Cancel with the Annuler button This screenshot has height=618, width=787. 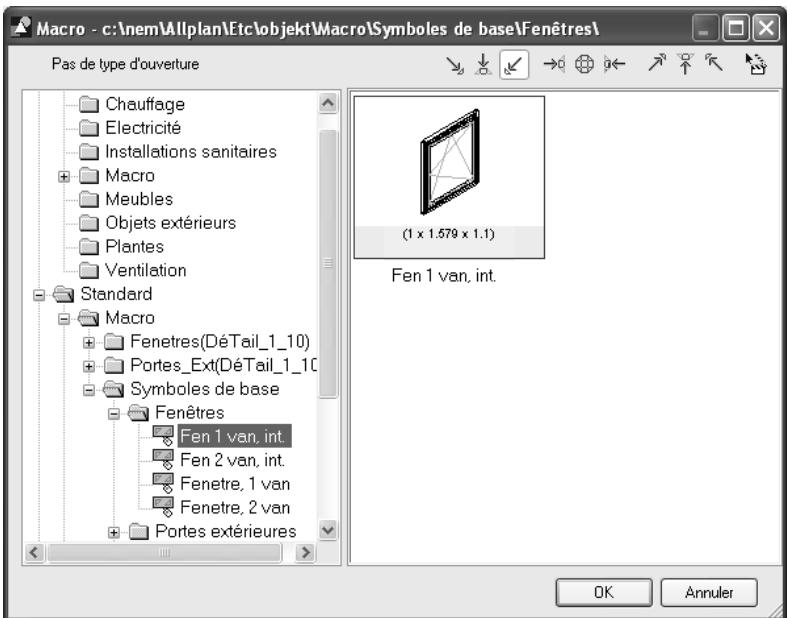coord(709,592)
